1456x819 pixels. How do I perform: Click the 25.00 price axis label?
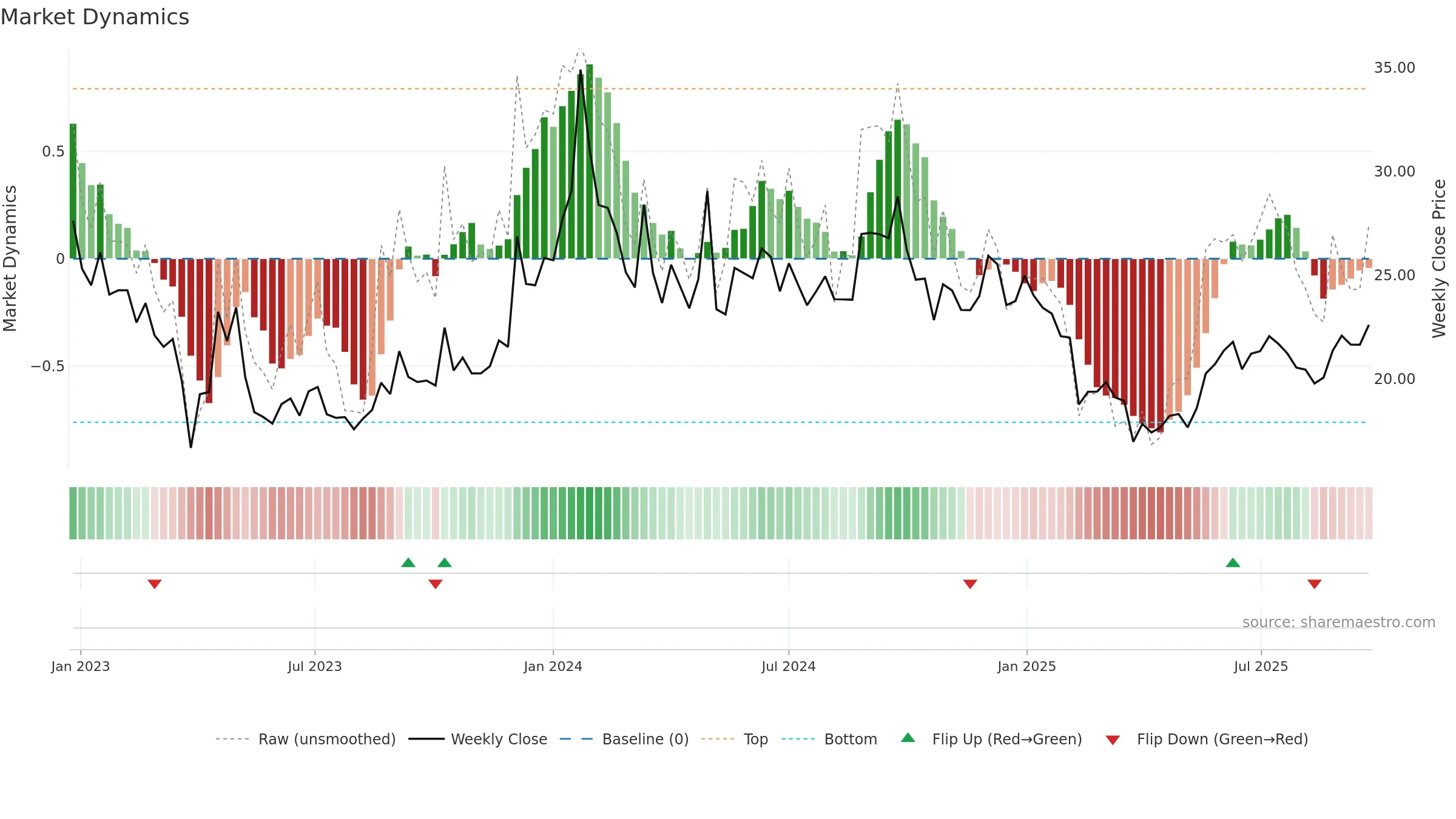point(1395,275)
